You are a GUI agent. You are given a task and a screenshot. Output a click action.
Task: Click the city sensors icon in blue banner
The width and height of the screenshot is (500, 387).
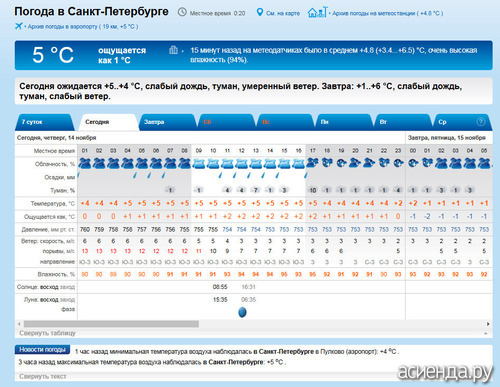tap(173, 50)
